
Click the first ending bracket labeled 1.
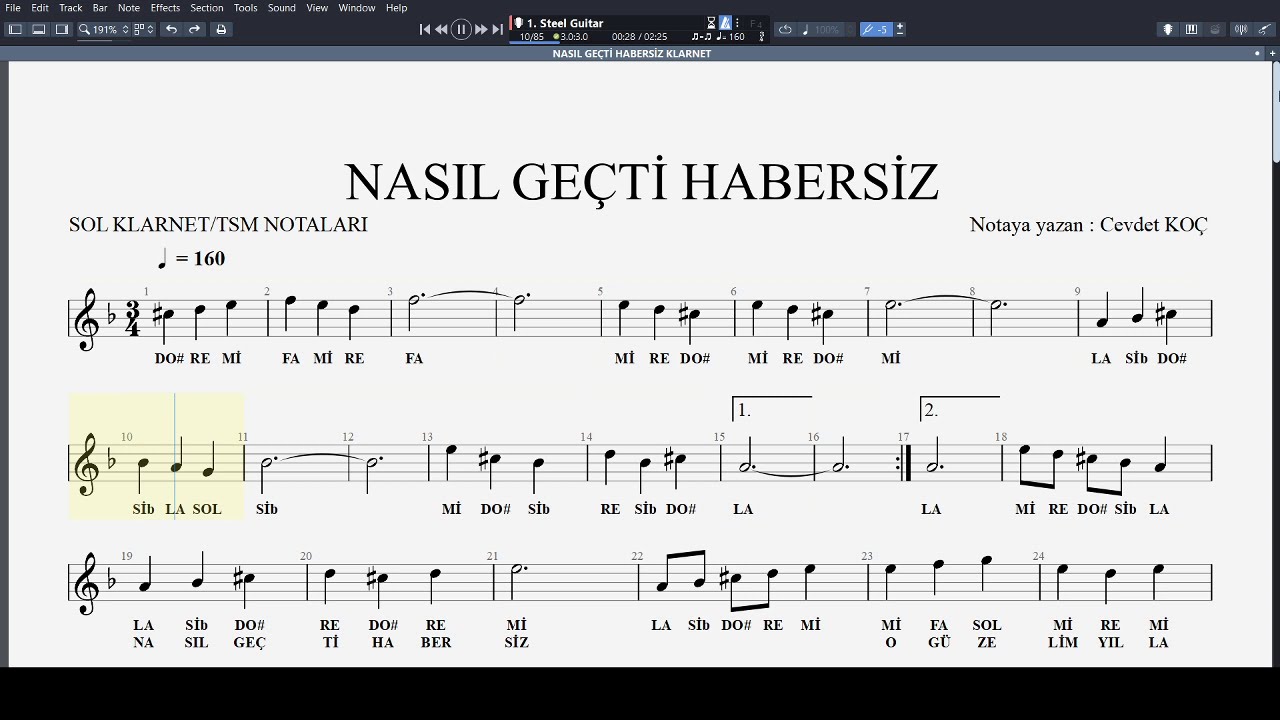771,408
